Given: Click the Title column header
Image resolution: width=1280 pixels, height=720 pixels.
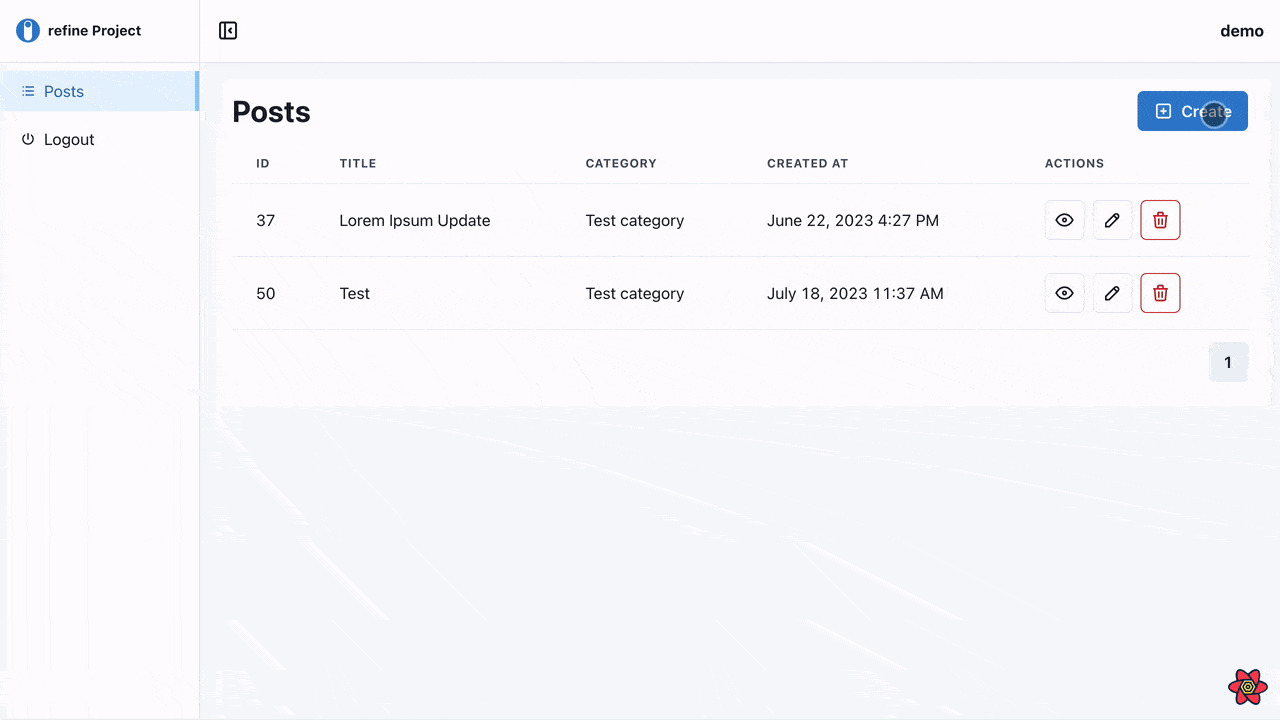Looking at the screenshot, I should [358, 163].
